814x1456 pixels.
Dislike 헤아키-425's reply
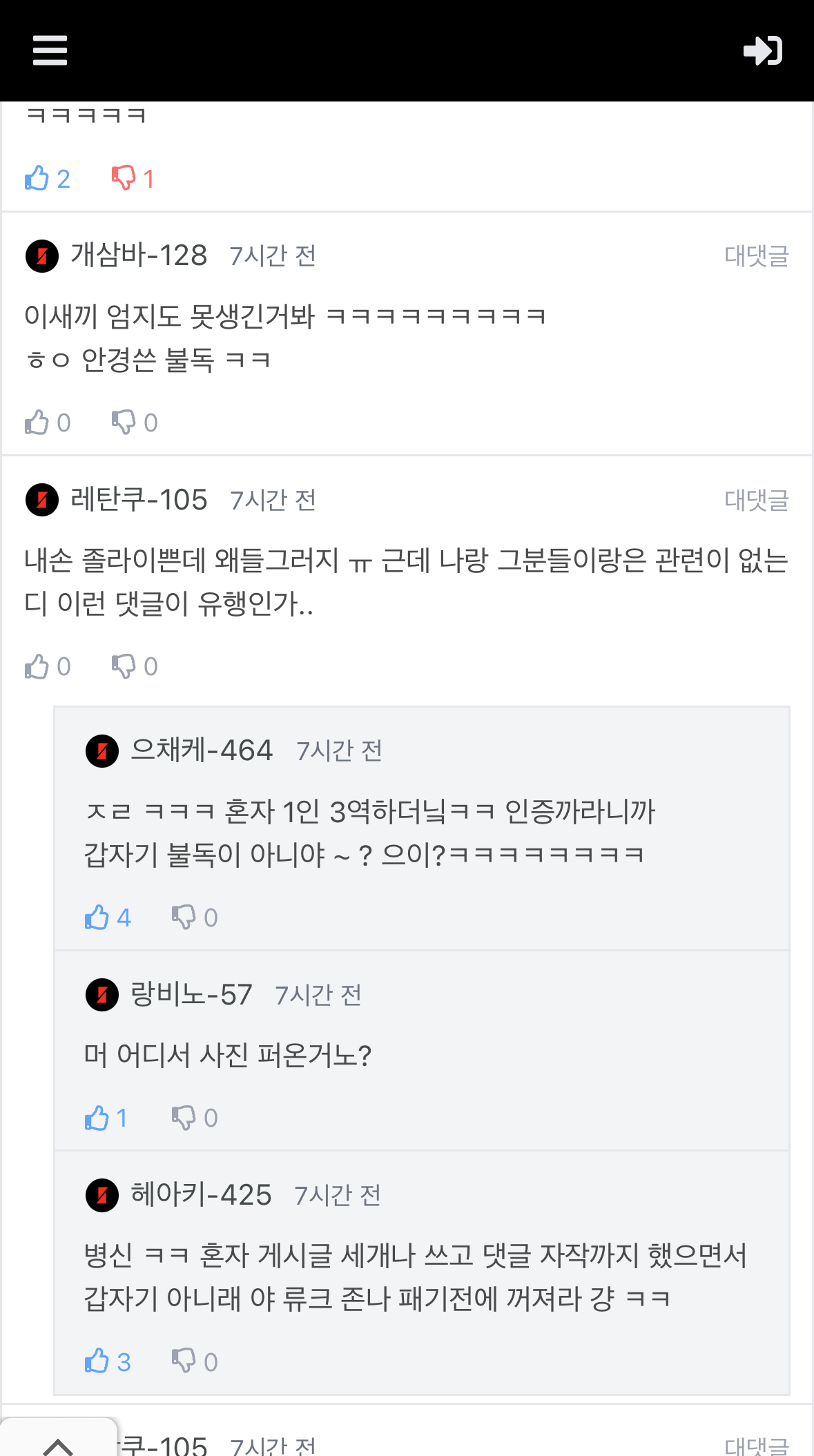point(184,1361)
